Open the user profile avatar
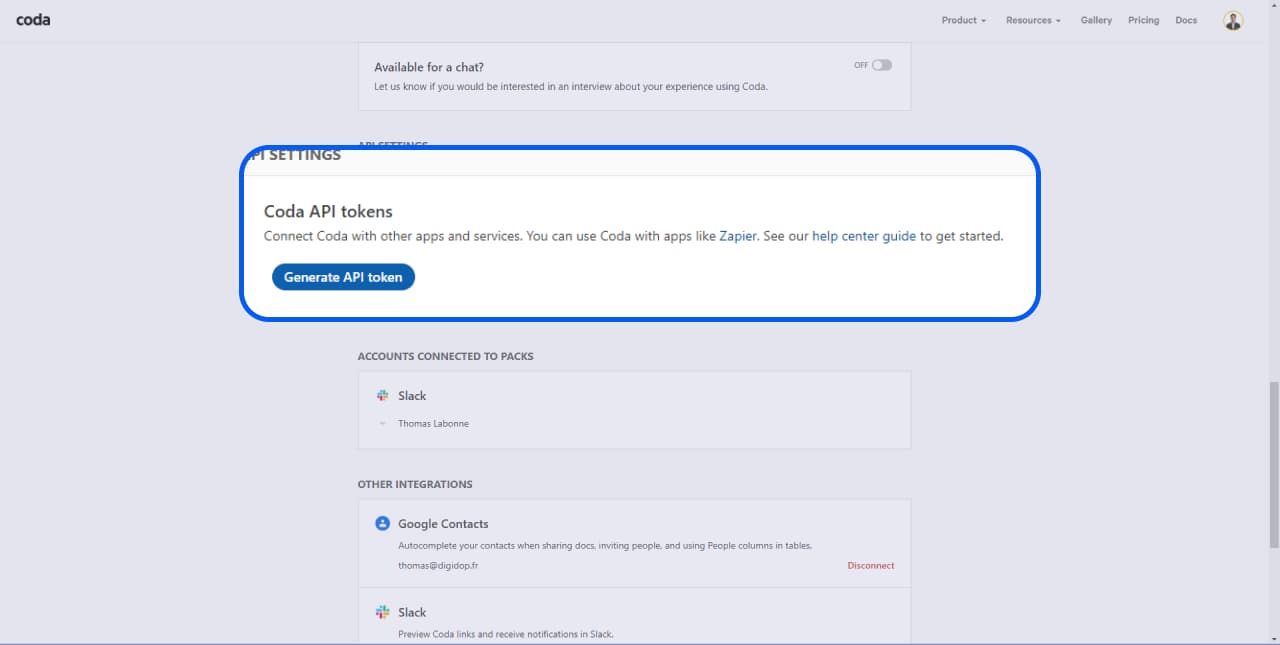Image resolution: width=1280 pixels, height=645 pixels. coord(1233,20)
